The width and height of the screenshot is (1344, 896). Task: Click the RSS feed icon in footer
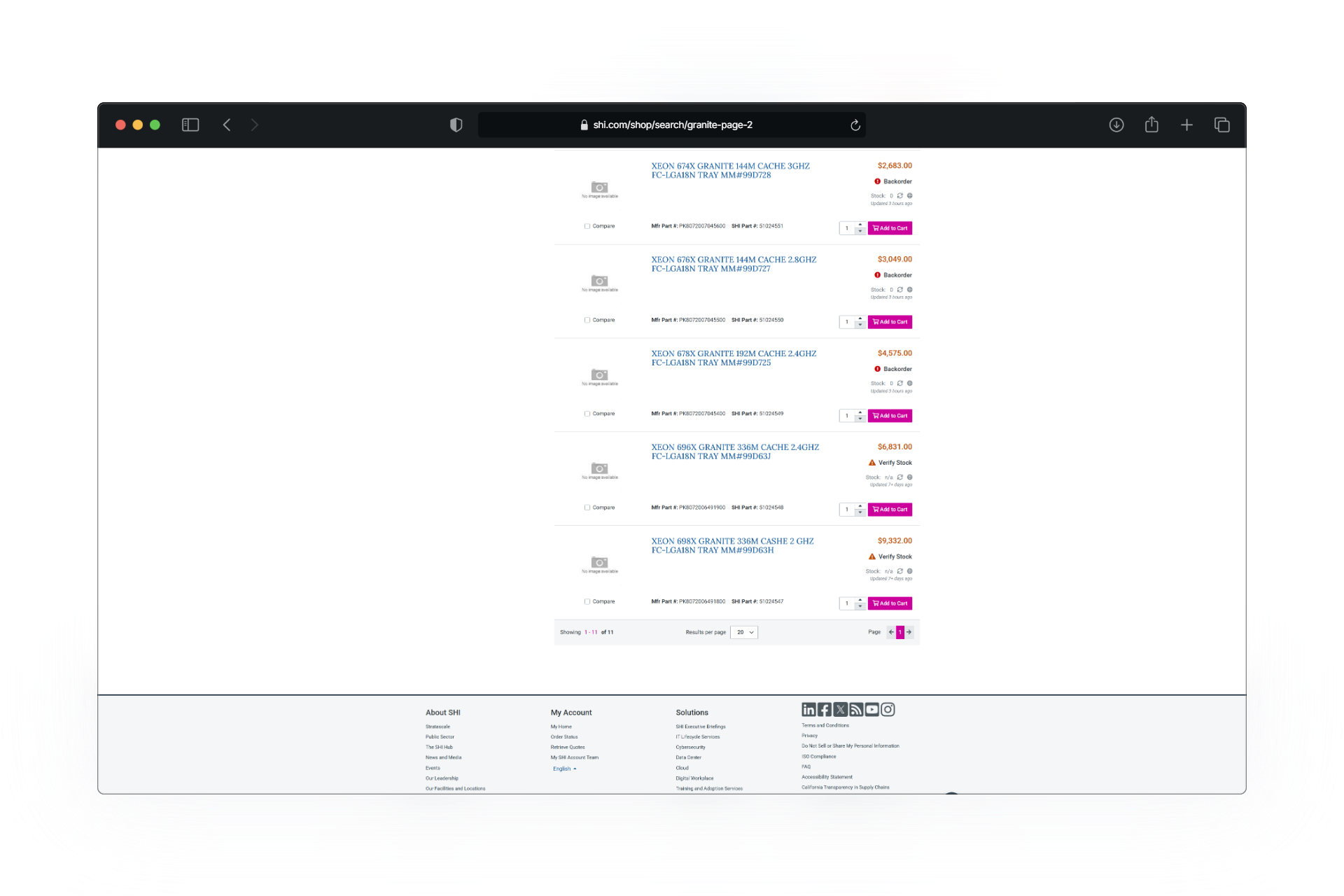856,709
